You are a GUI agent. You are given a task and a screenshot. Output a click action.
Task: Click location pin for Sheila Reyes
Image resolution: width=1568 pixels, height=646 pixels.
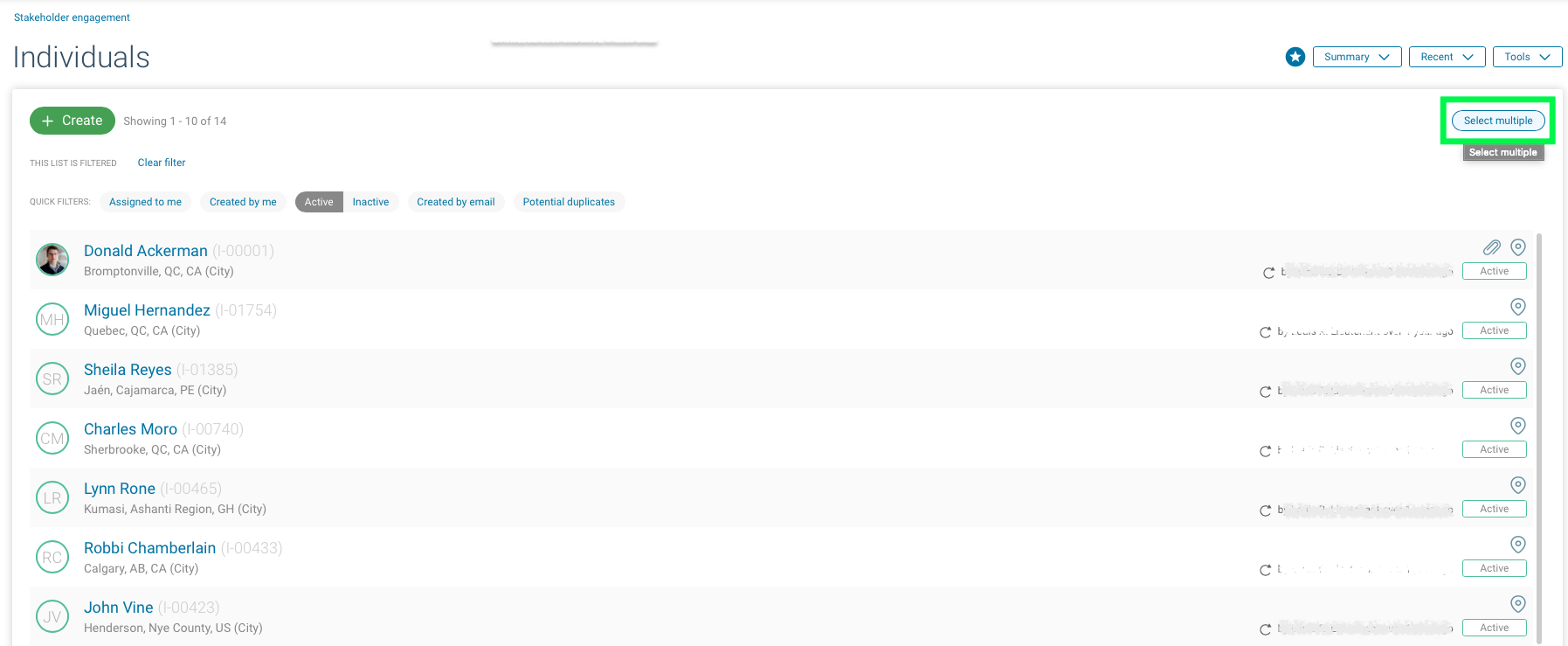click(1518, 366)
